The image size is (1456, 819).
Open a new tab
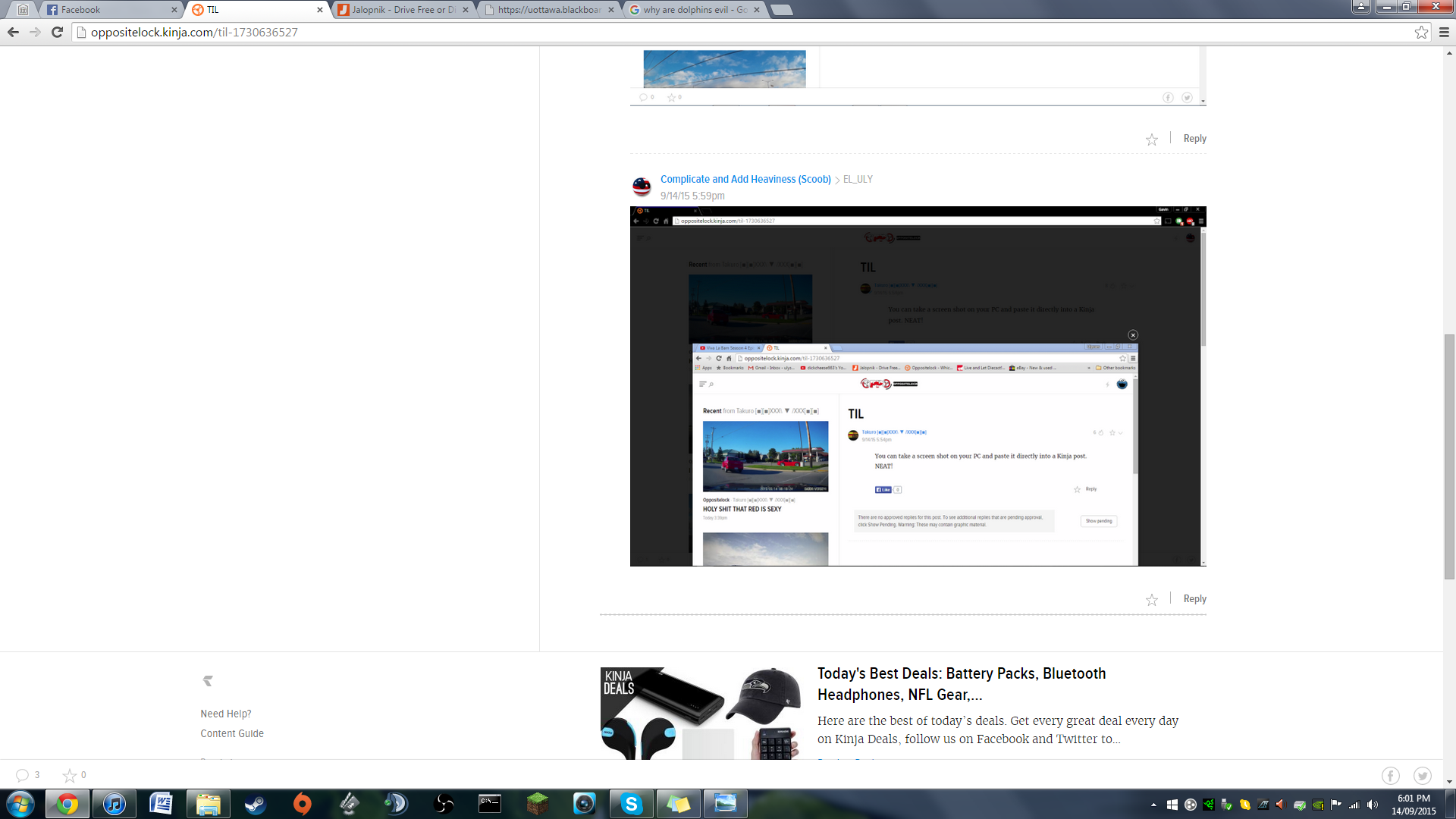(782, 10)
